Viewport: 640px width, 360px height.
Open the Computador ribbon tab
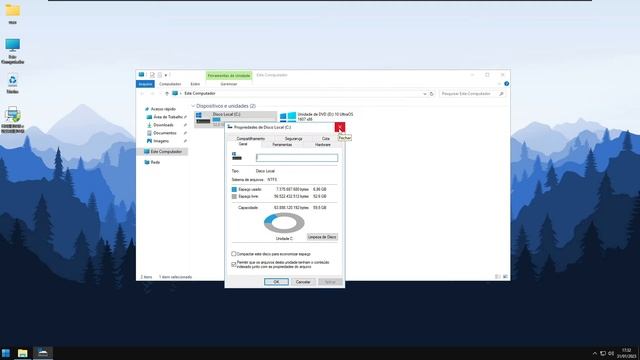pos(170,84)
